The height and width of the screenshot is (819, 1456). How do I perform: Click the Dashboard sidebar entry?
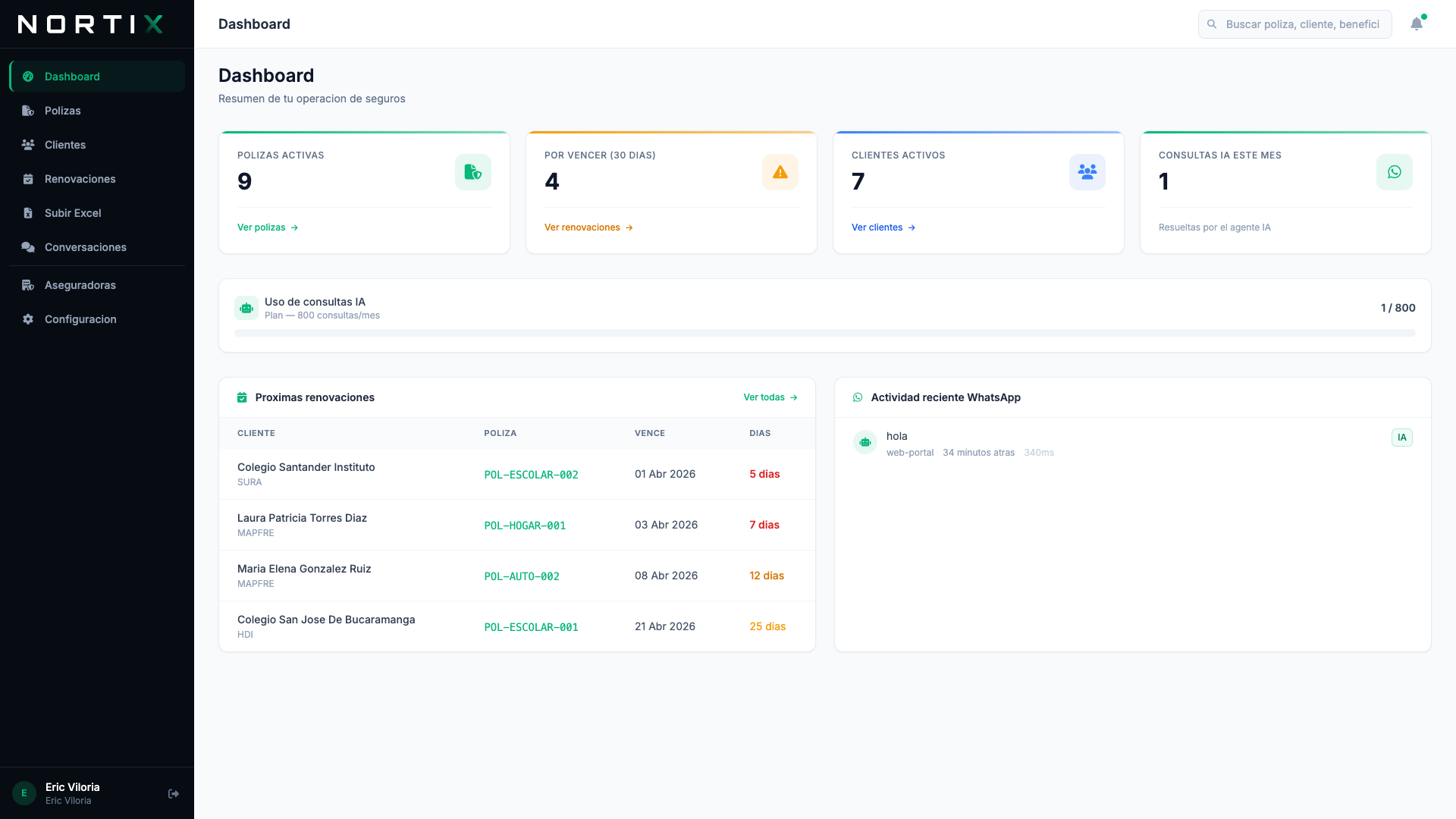(x=72, y=76)
